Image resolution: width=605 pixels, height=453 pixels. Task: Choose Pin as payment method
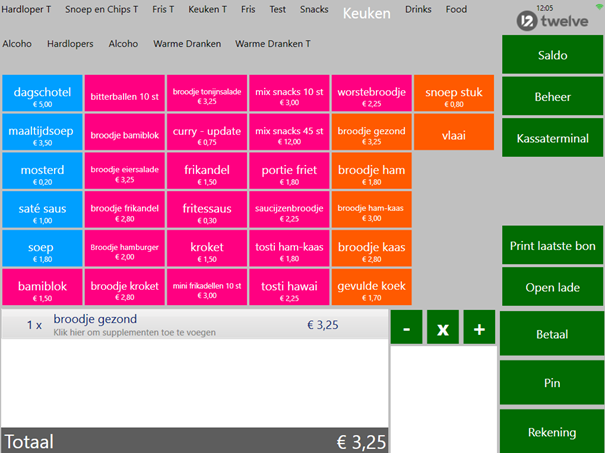coord(551,382)
